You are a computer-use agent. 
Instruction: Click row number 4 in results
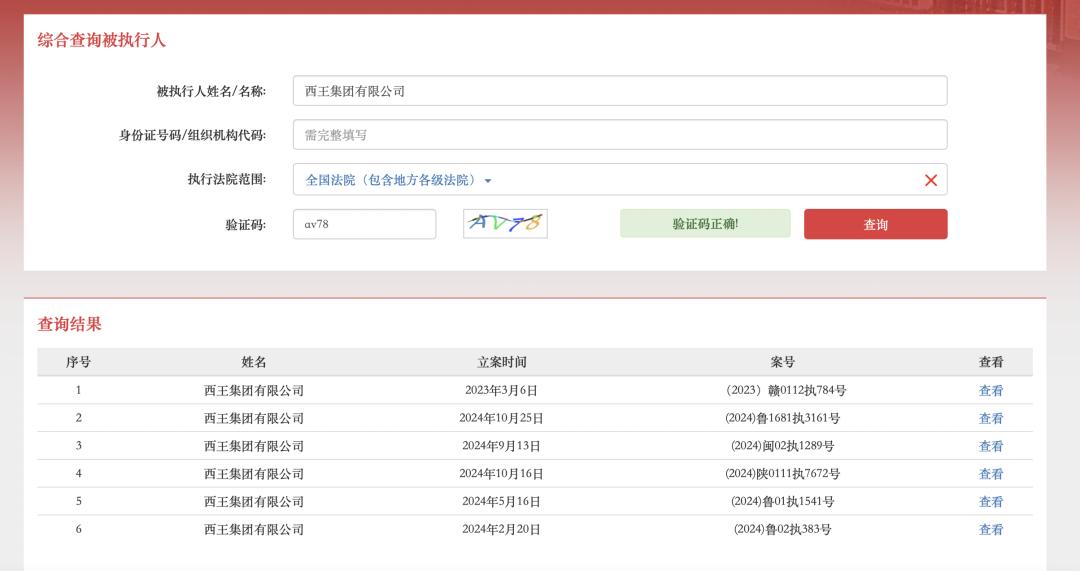coord(79,474)
